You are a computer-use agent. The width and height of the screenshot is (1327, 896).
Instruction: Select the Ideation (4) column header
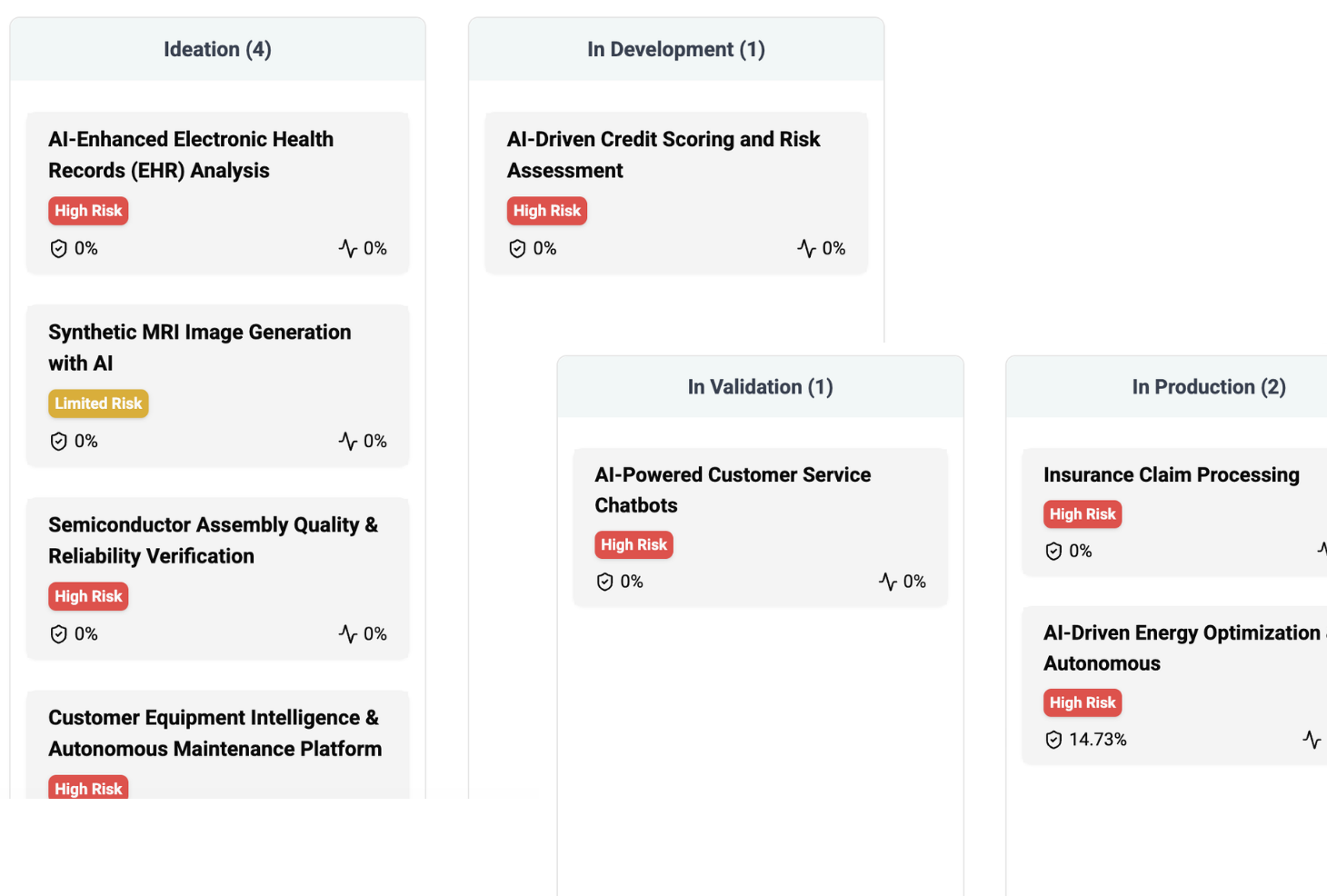(x=217, y=49)
